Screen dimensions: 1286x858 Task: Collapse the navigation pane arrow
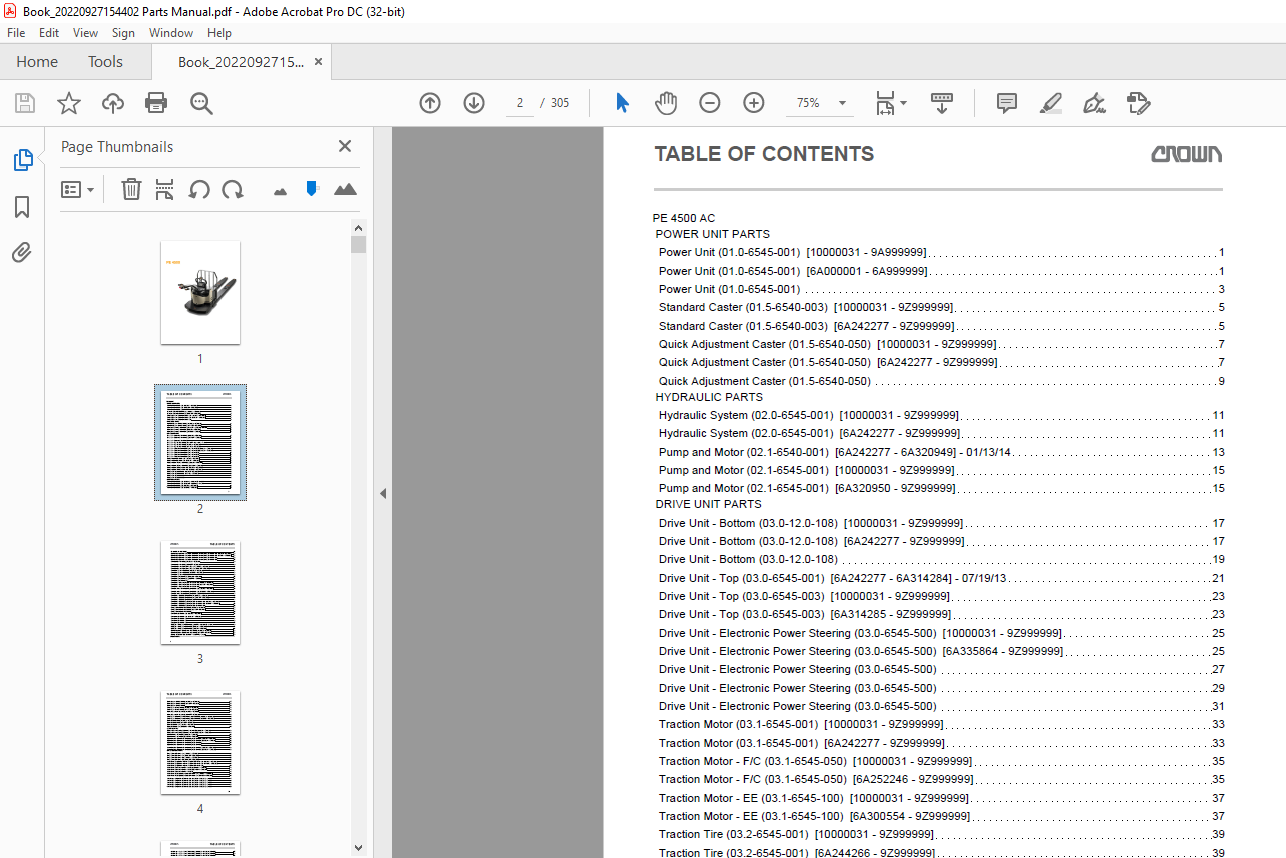(x=382, y=493)
